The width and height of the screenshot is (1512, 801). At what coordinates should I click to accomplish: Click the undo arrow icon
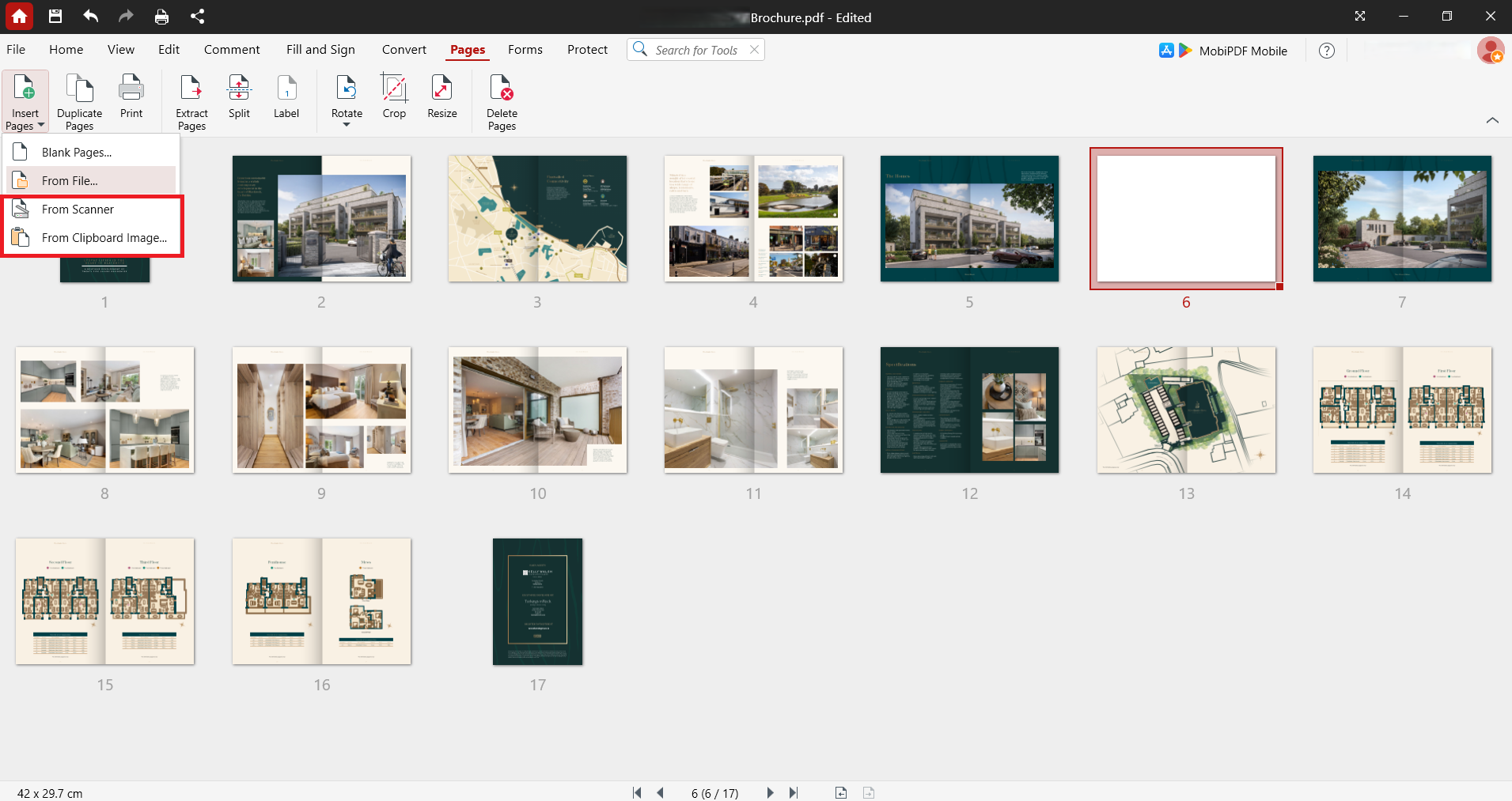click(x=91, y=17)
